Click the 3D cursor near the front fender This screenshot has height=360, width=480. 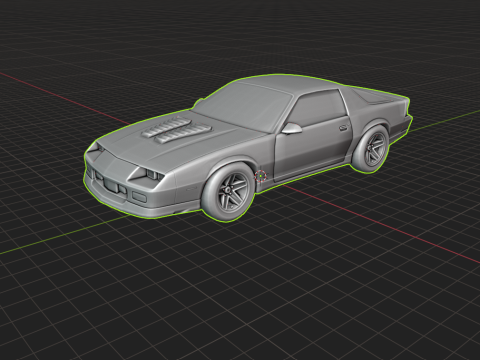(x=260, y=176)
